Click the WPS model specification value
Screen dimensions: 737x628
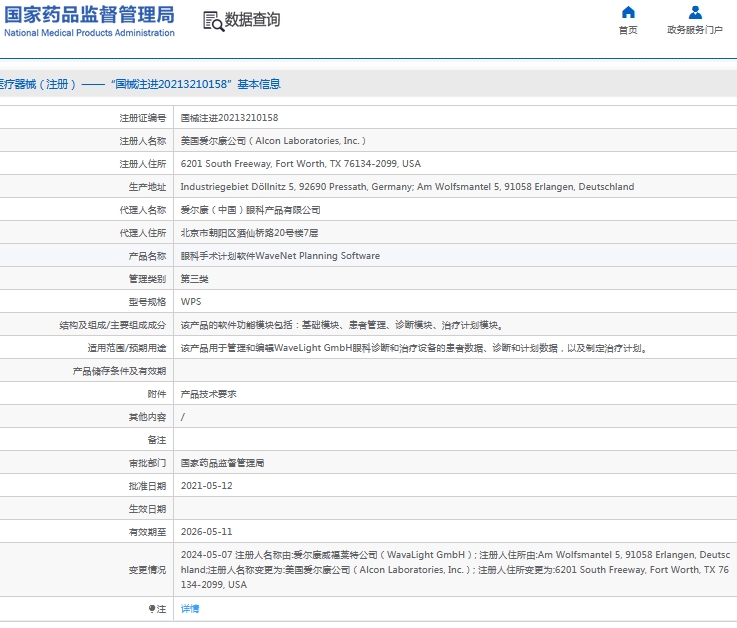tap(191, 302)
